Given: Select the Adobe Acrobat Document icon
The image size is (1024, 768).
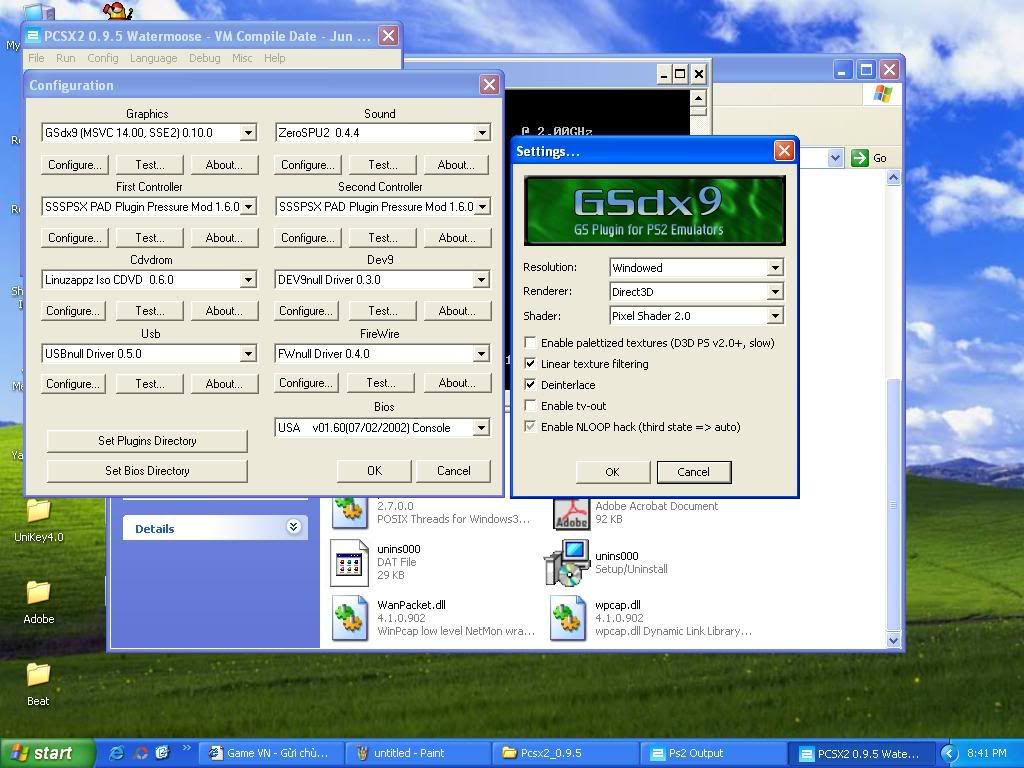Looking at the screenshot, I should click(x=571, y=514).
